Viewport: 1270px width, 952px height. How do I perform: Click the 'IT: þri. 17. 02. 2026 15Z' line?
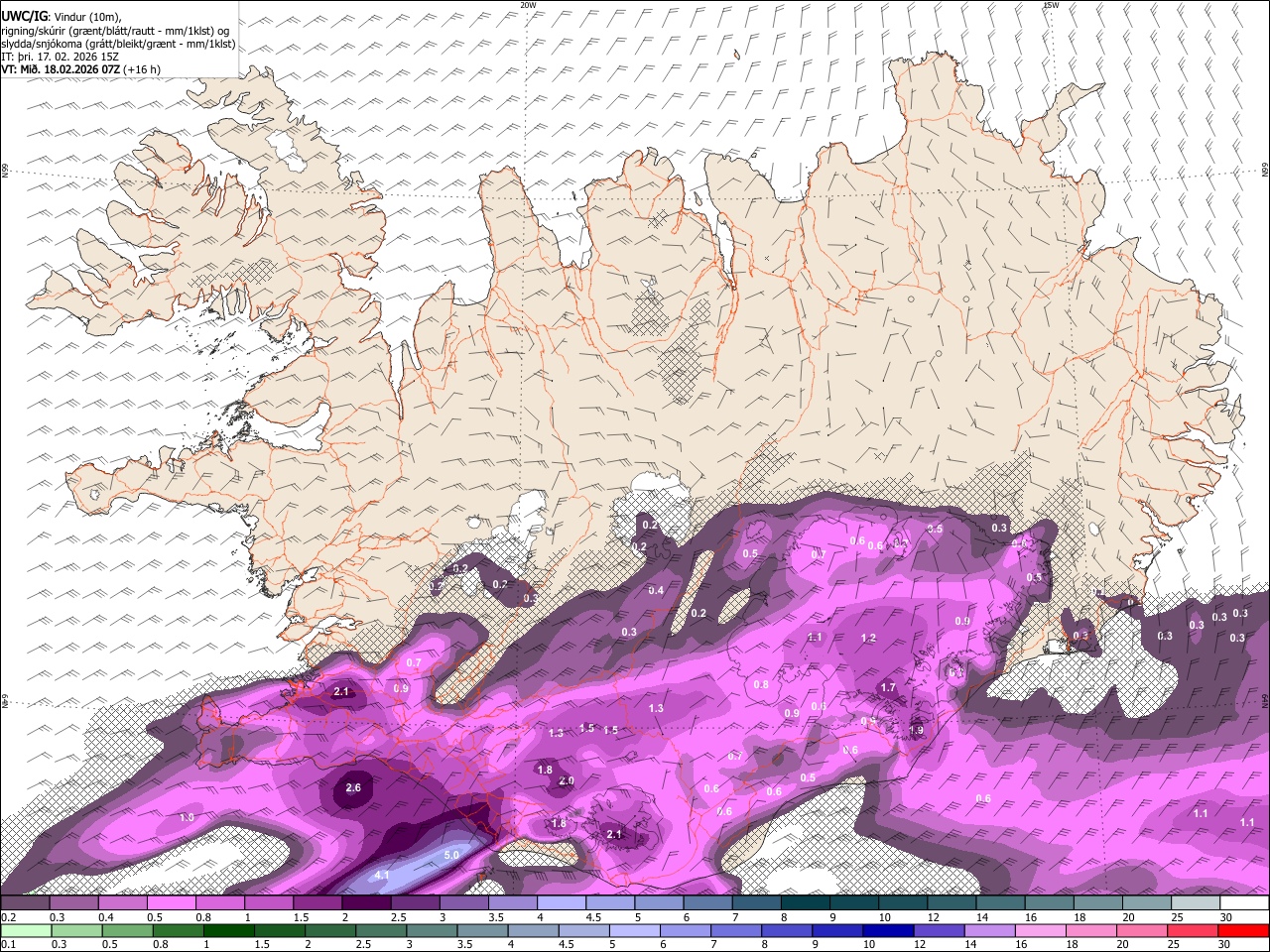62,57
